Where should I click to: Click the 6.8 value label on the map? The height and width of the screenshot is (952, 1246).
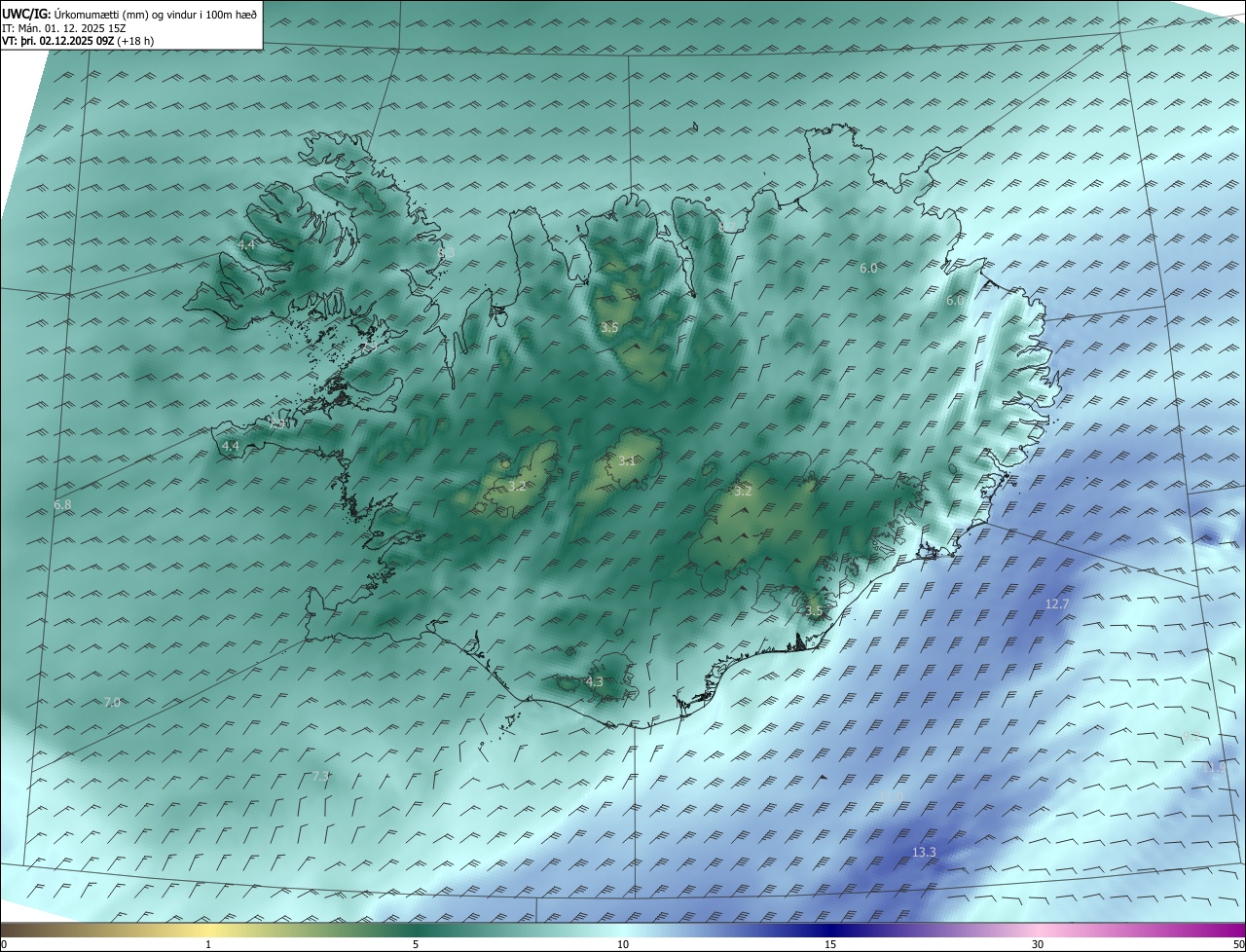coord(63,505)
